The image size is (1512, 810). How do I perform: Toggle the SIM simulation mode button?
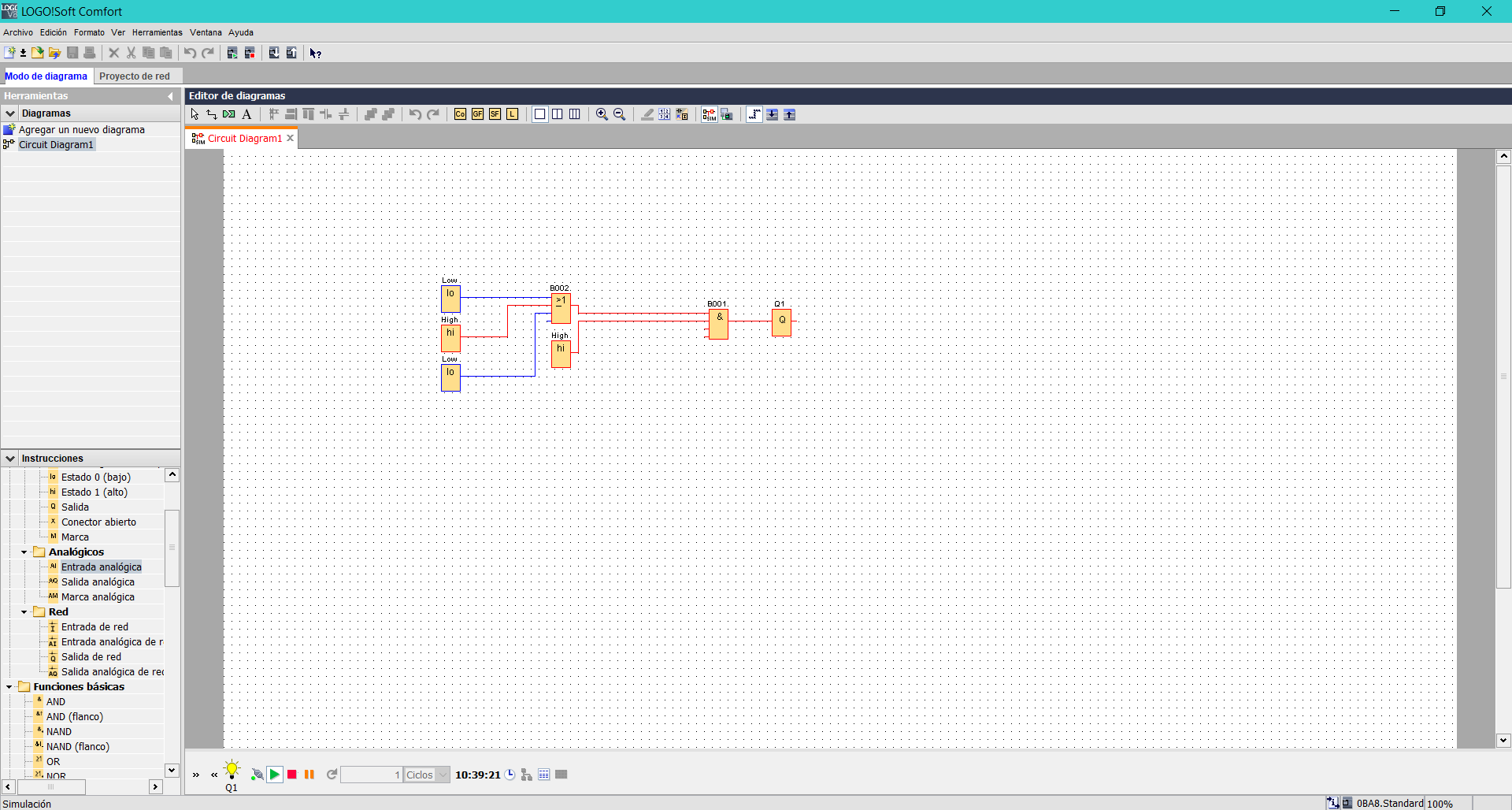click(x=710, y=114)
